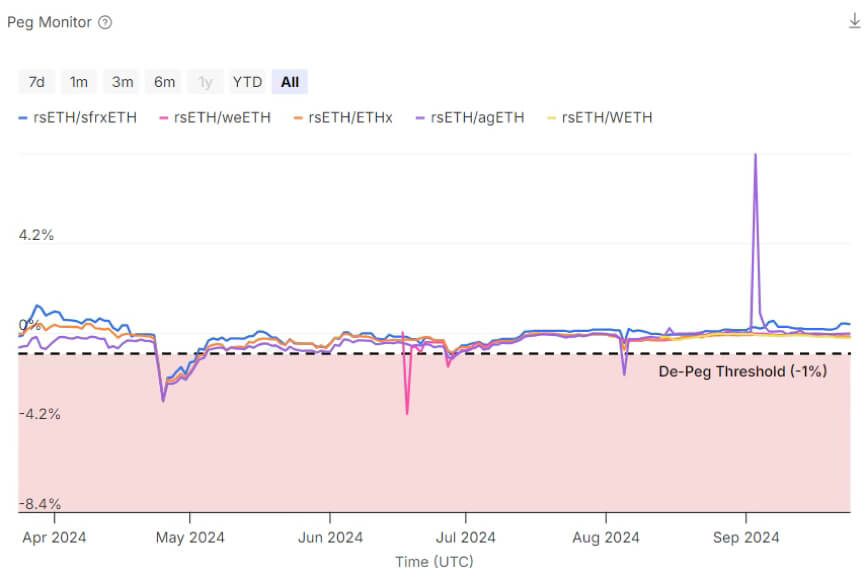Hide the rsETH/WETH series

point(606,118)
